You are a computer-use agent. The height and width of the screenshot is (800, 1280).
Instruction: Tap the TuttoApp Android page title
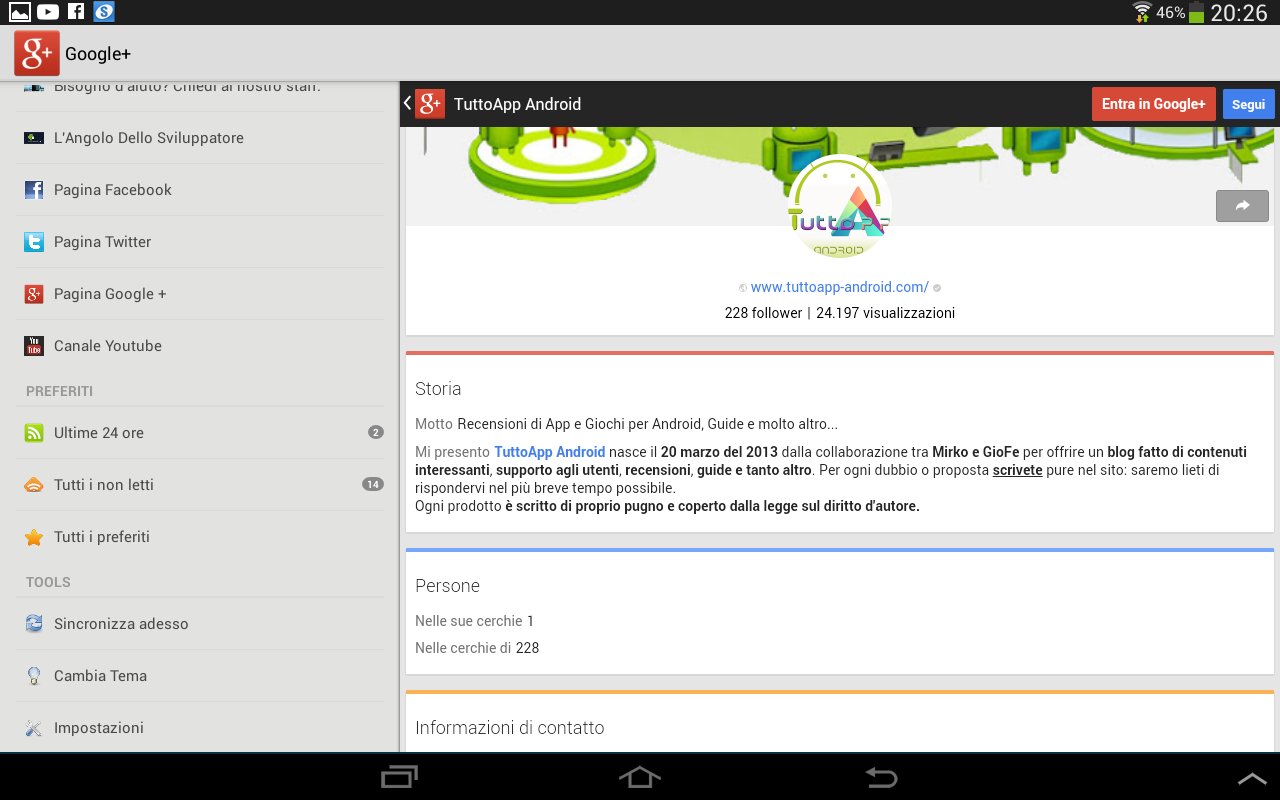(517, 104)
